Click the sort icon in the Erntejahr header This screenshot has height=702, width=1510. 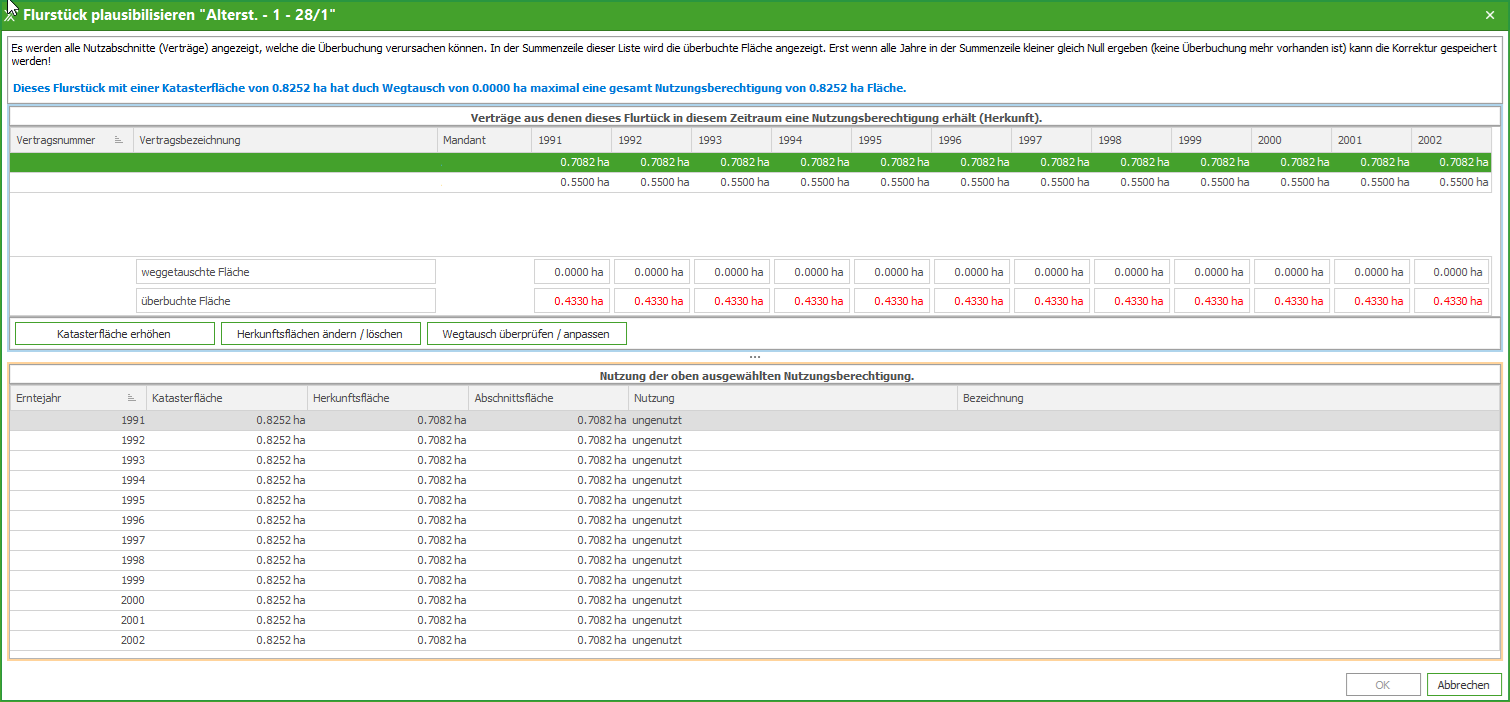pyautogui.click(x=132, y=399)
